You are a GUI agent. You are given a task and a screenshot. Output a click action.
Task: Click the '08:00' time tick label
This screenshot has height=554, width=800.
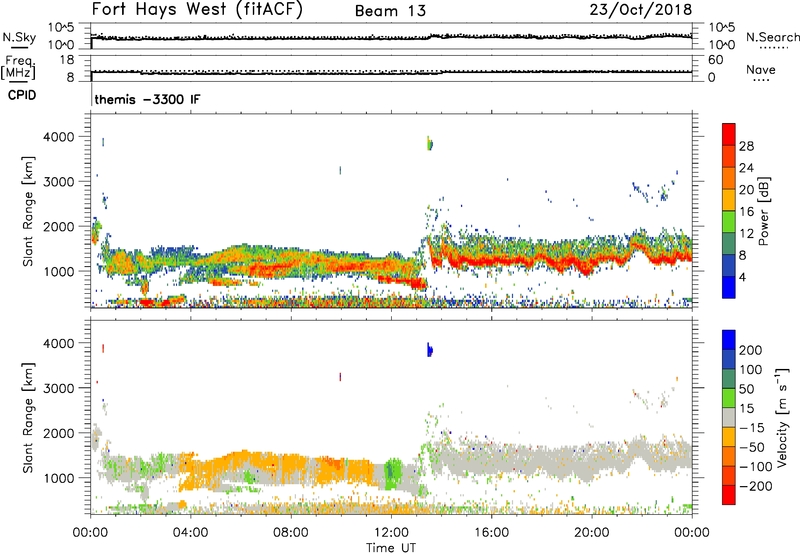[x=291, y=533]
